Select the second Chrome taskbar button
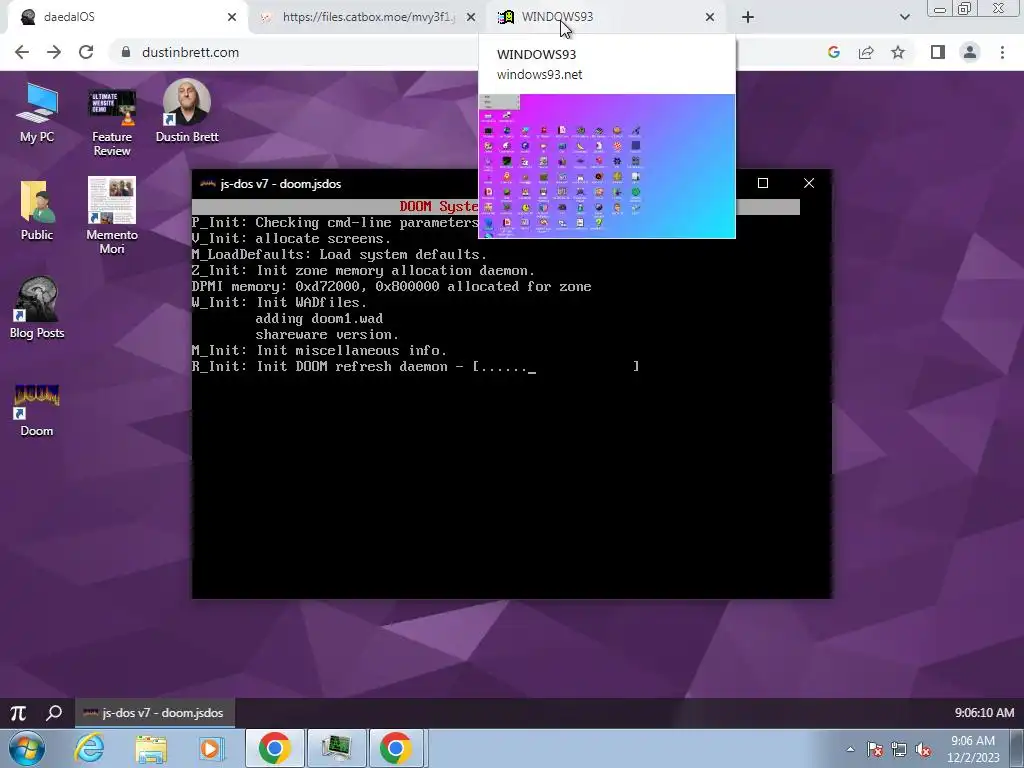1024x768 pixels. click(x=396, y=748)
